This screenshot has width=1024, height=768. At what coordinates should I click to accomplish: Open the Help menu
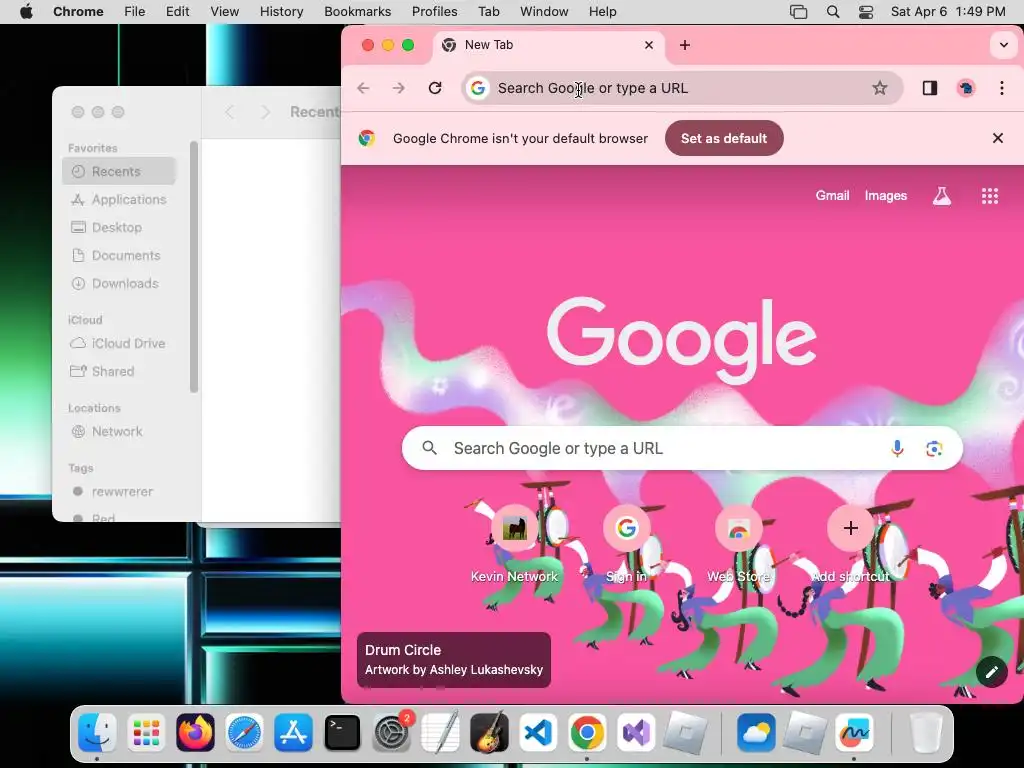coord(602,12)
